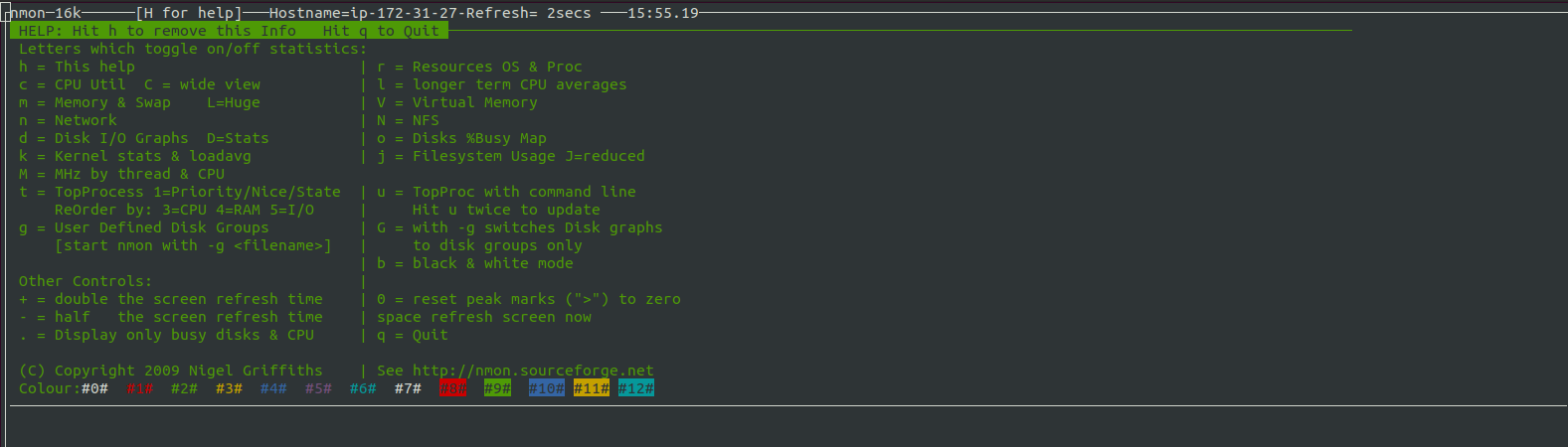Click the blue #10# colour block
The width and height of the screenshot is (1568, 447).
[x=546, y=388]
